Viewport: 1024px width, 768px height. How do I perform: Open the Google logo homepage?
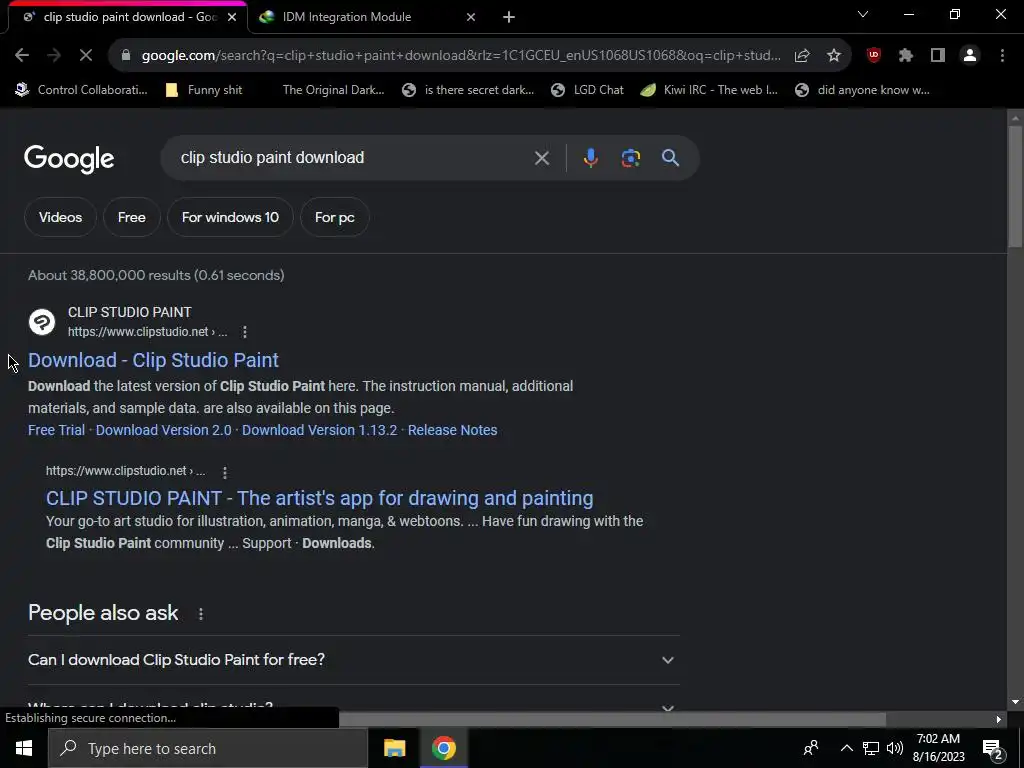point(69,159)
